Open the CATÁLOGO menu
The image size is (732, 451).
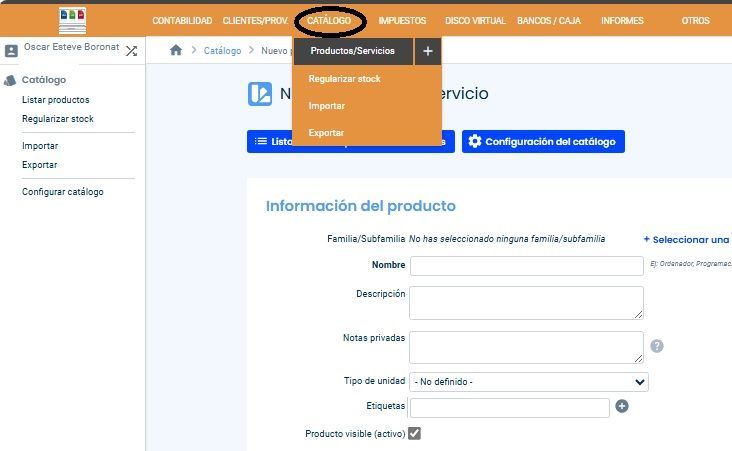tap(329, 21)
